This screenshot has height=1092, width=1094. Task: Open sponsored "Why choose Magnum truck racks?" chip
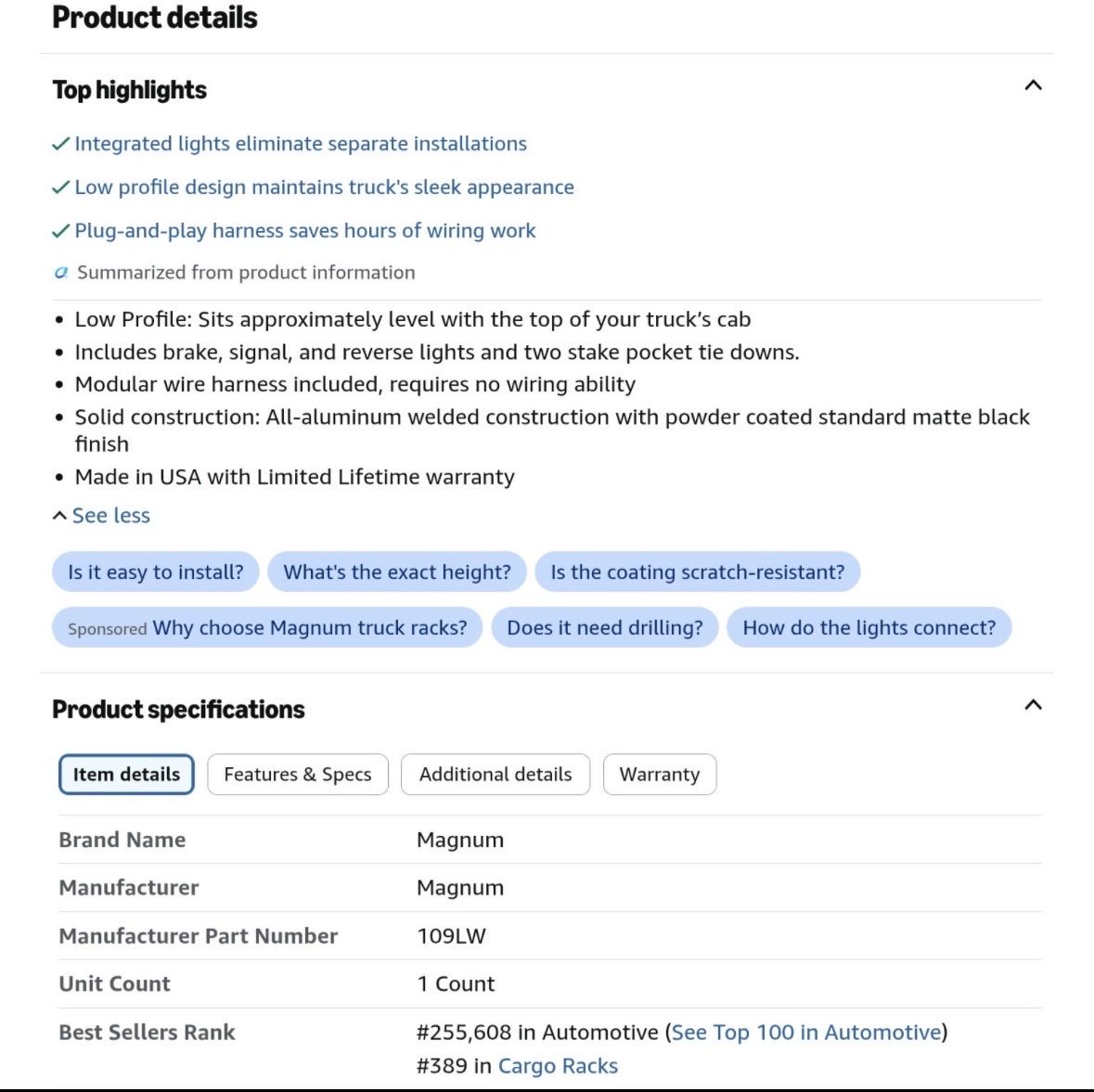pos(267,627)
